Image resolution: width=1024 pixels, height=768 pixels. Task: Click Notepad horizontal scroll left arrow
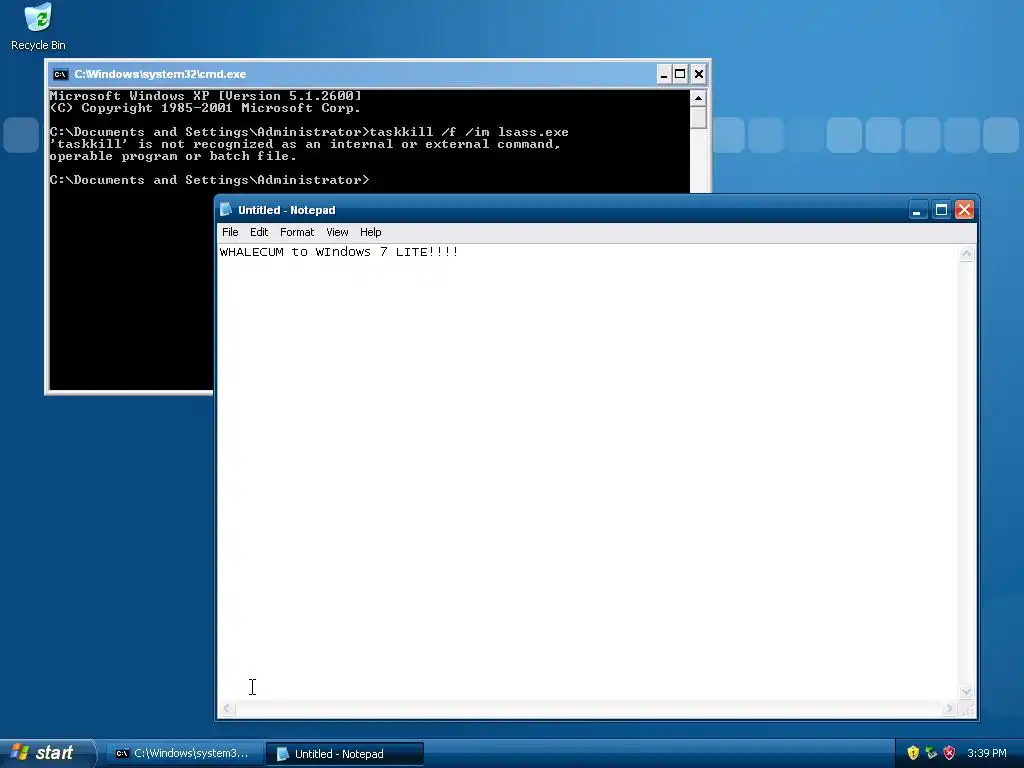click(x=227, y=708)
